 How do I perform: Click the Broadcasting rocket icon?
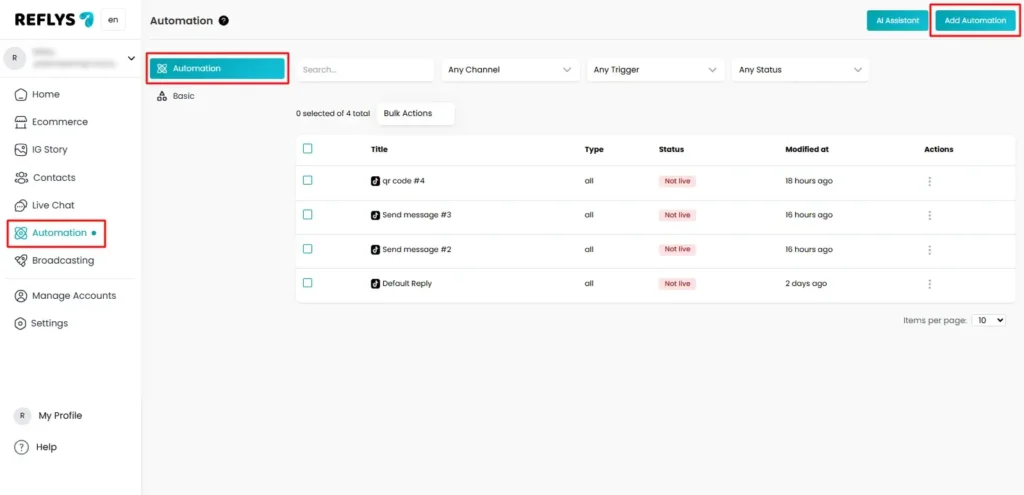click(21, 261)
